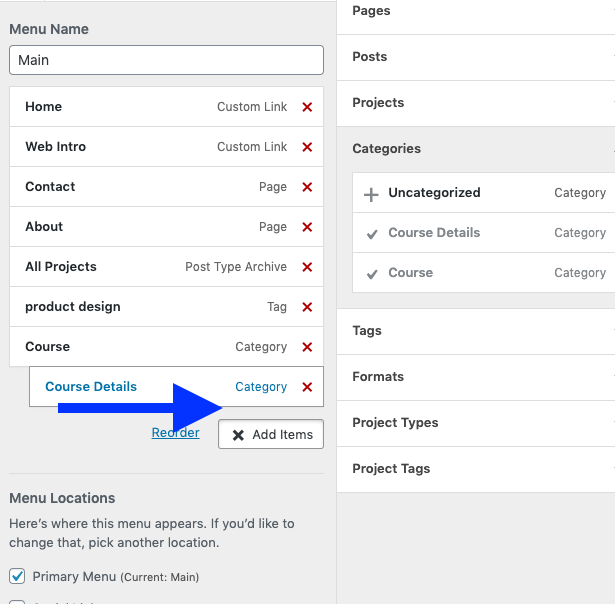The image size is (615, 604).
Task: Remove the Course Details sub-item
Action: point(307,387)
